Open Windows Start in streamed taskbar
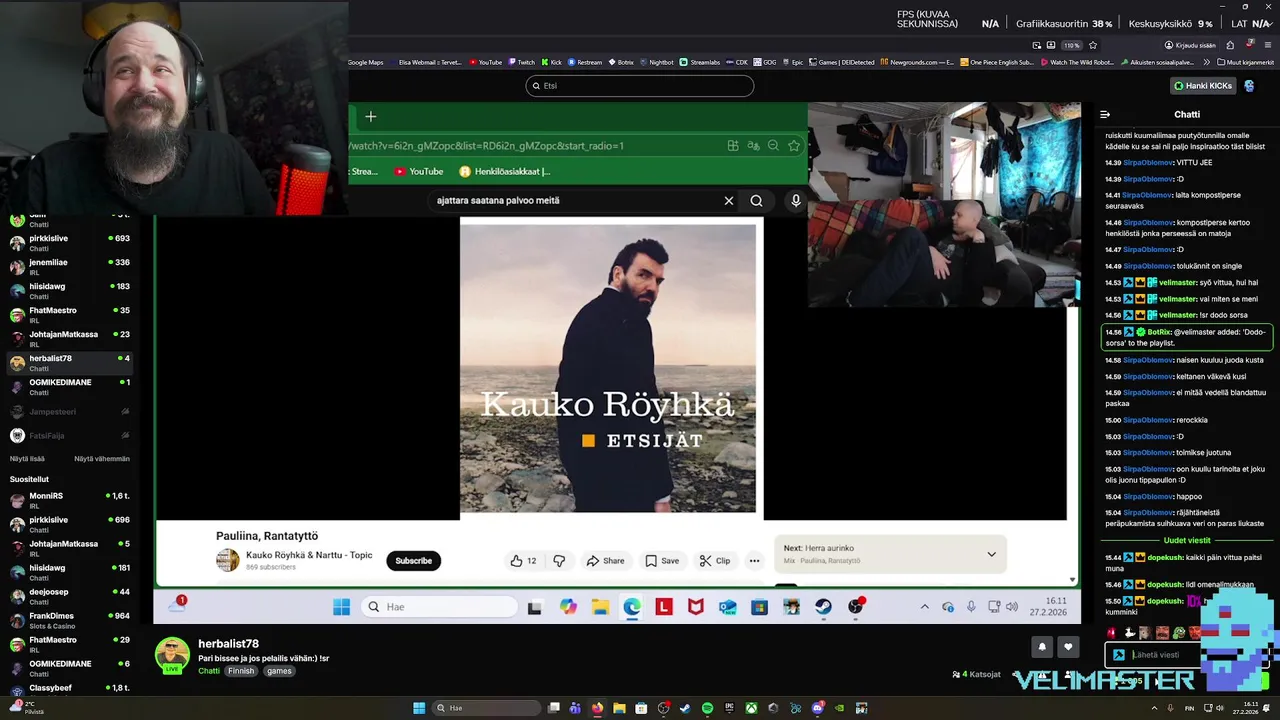 (x=341, y=607)
